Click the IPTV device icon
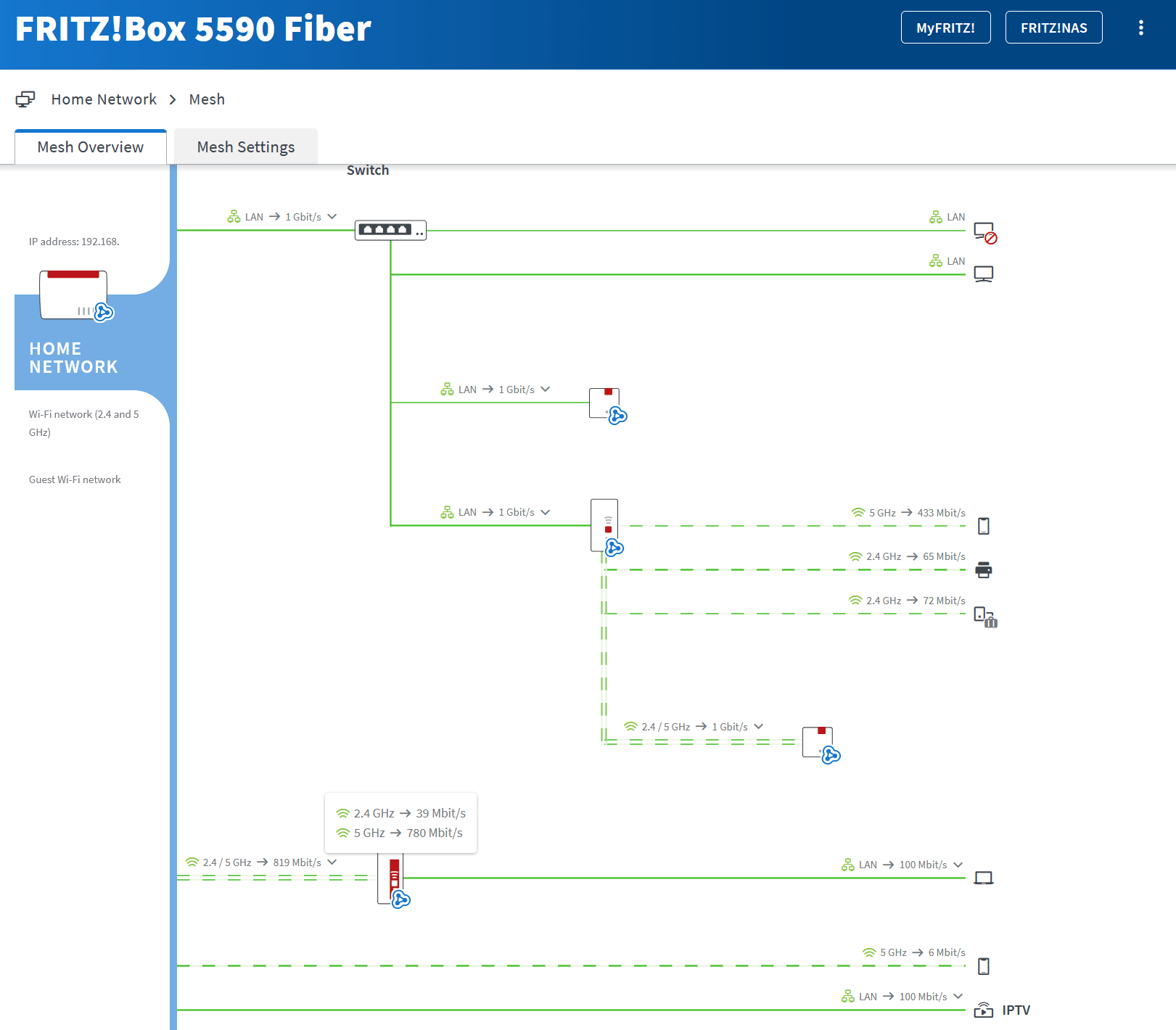This screenshot has width=1176, height=1030. point(984,1010)
